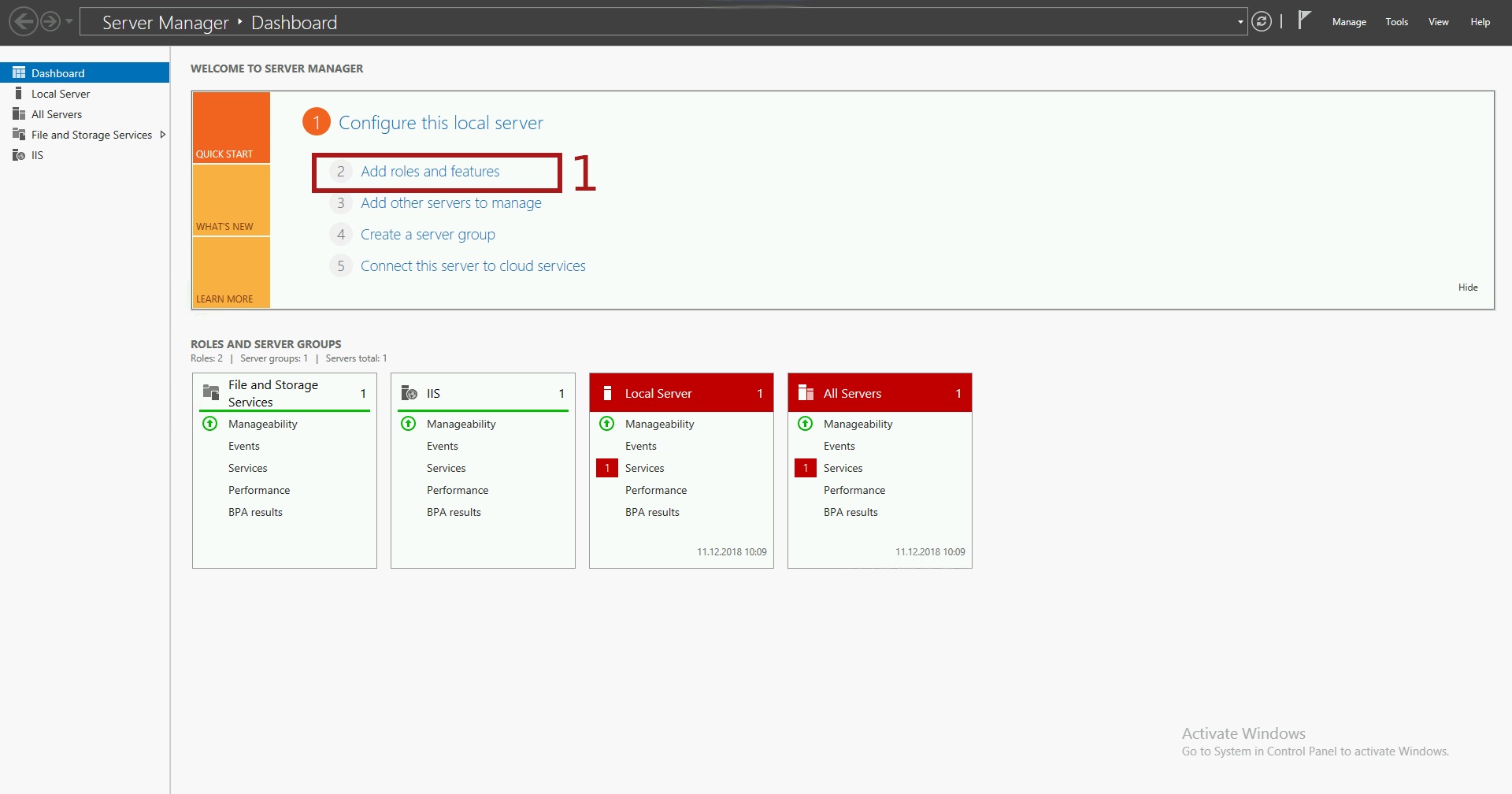
Task: Open Events in the Local Server tile
Action: click(x=641, y=446)
